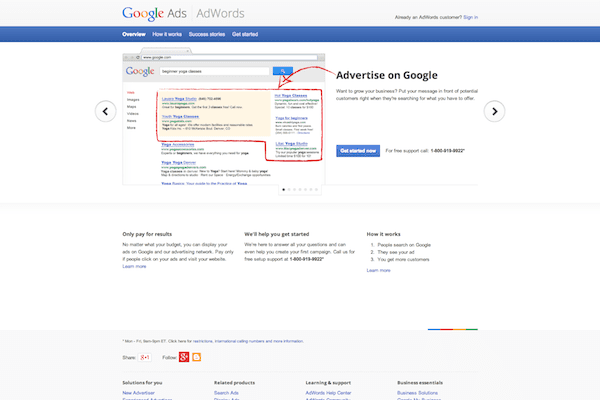Click the Google+ +1 share button
Image resolution: width=600 pixels, height=400 pixels.
pos(145,357)
